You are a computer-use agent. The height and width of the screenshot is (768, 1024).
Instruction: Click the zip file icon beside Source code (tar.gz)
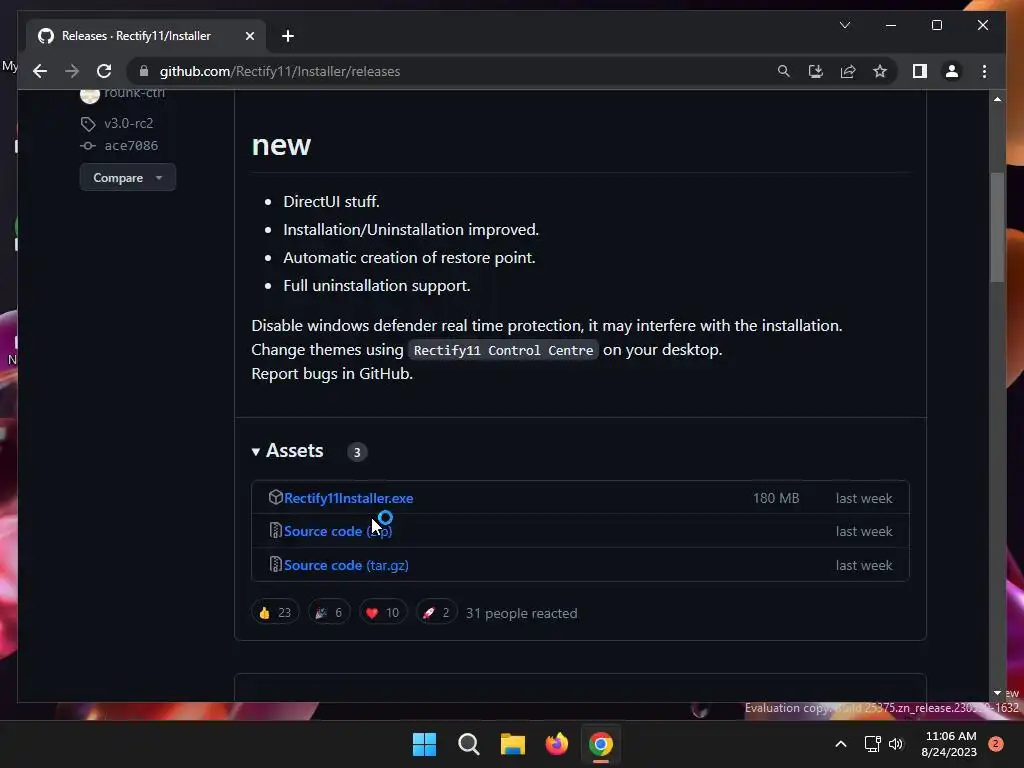[276, 564]
